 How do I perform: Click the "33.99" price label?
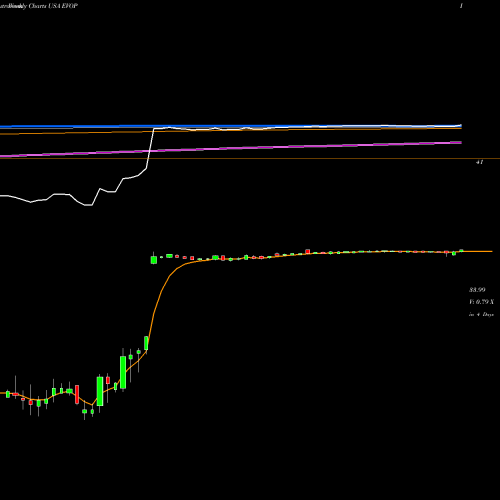477,290
